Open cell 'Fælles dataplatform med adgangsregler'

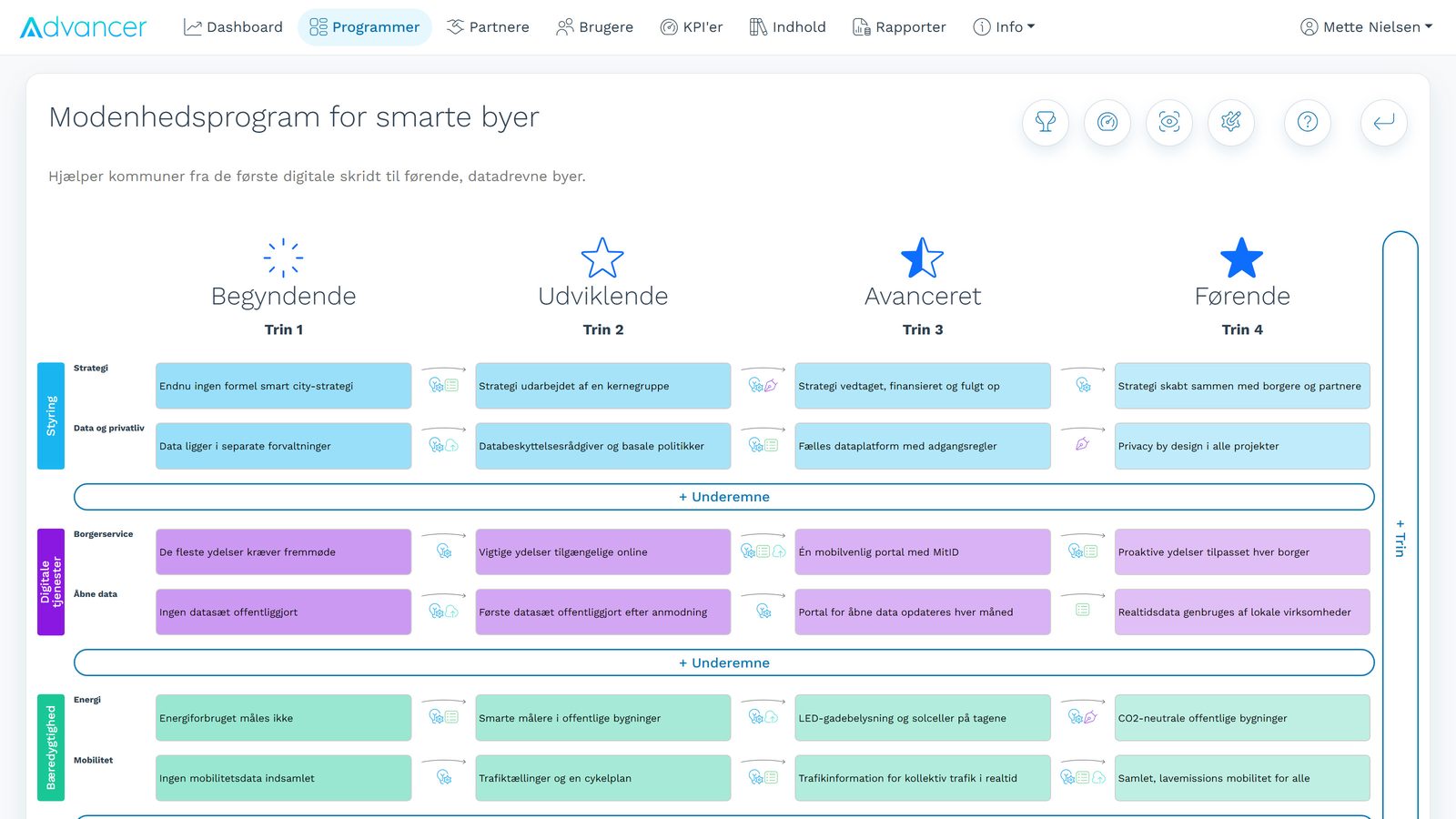[923, 446]
